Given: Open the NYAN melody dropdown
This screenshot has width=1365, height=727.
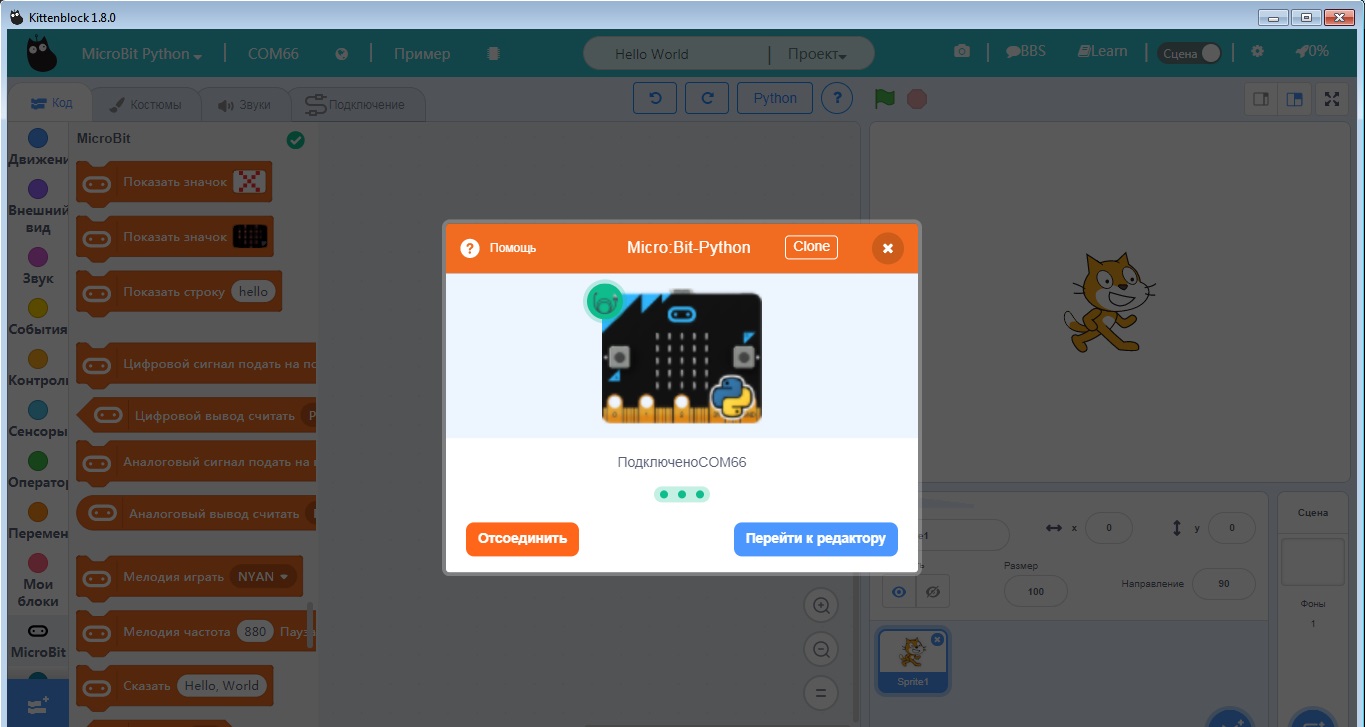Looking at the screenshot, I should (263, 577).
